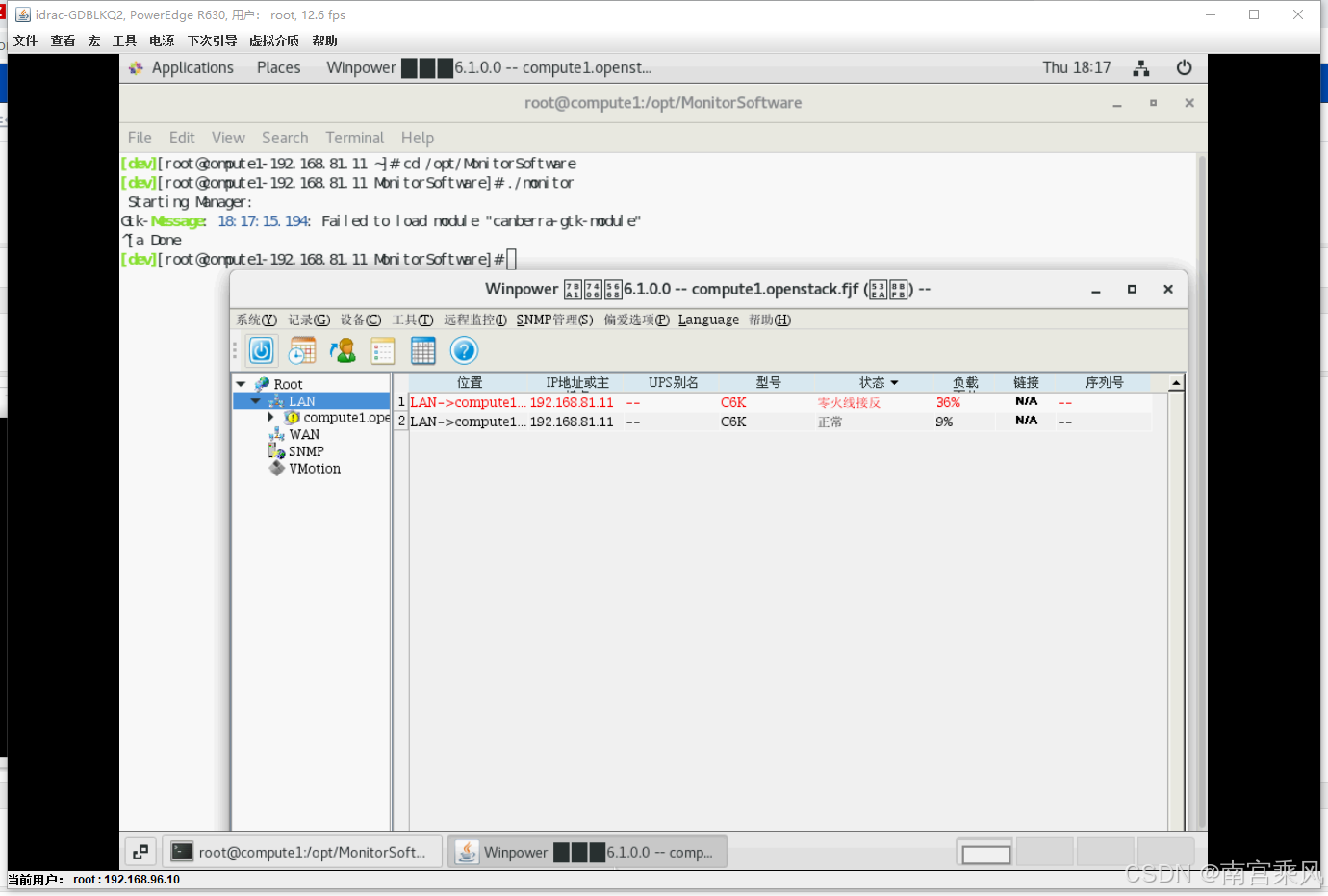
Task: Open the 系统(Y) menu
Action: point(257,320)
